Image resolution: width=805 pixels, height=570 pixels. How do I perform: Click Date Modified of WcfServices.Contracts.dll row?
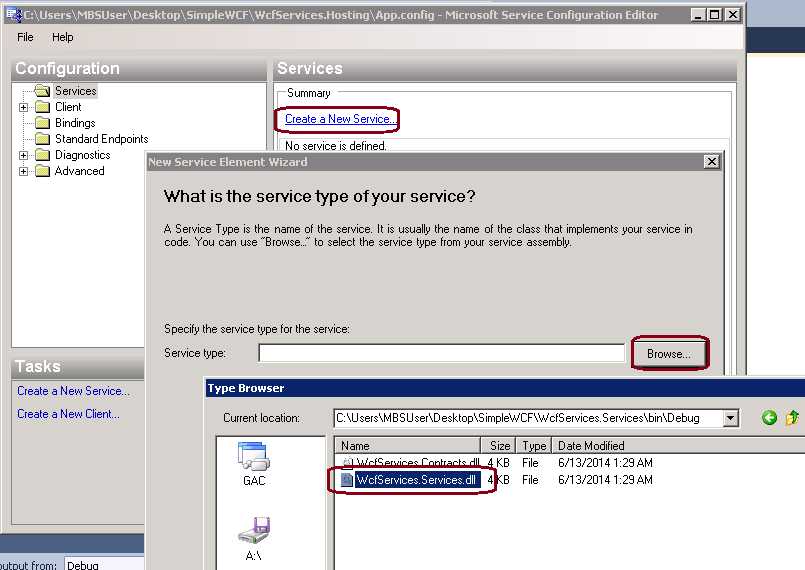click(x=605, y=463)
